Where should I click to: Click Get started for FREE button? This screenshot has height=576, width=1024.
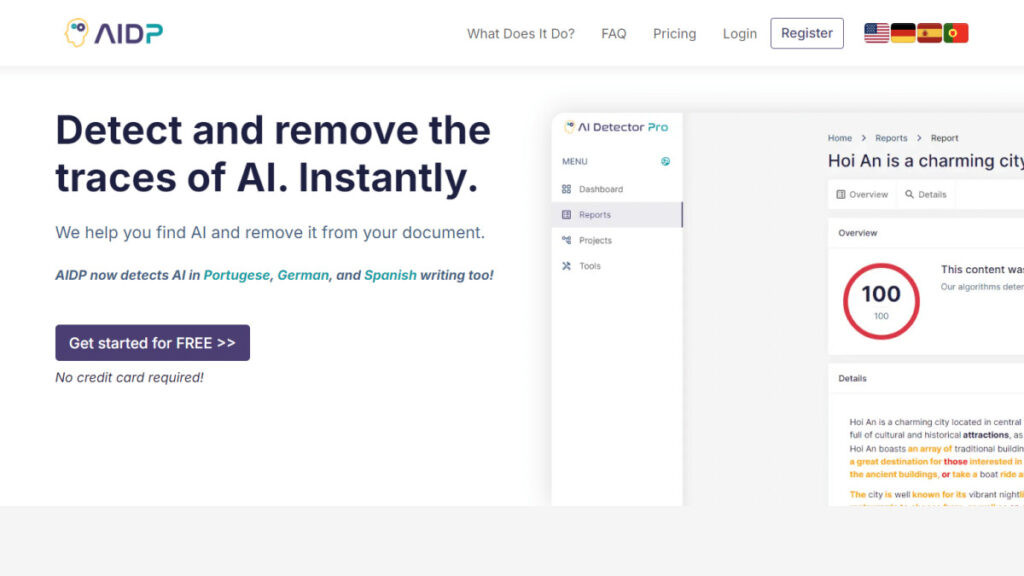[152, 343]
